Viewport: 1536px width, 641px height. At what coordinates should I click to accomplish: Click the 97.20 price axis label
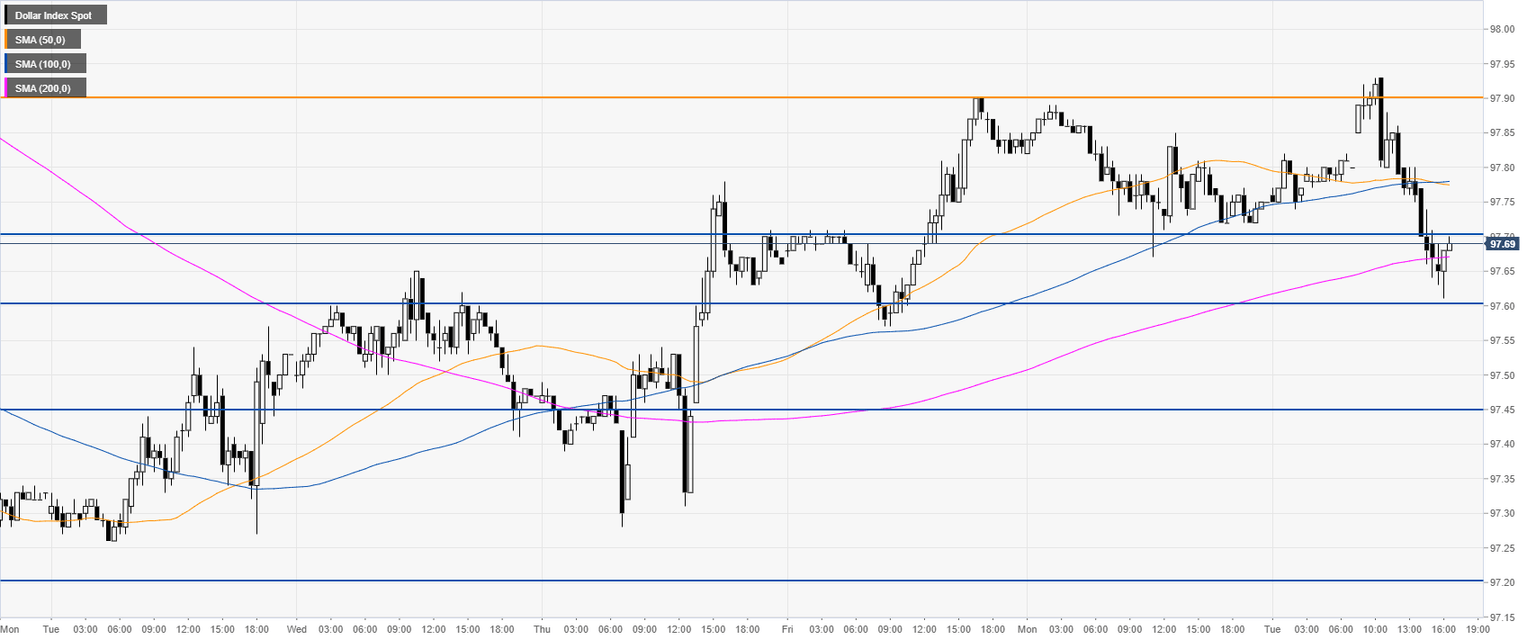1502,582
